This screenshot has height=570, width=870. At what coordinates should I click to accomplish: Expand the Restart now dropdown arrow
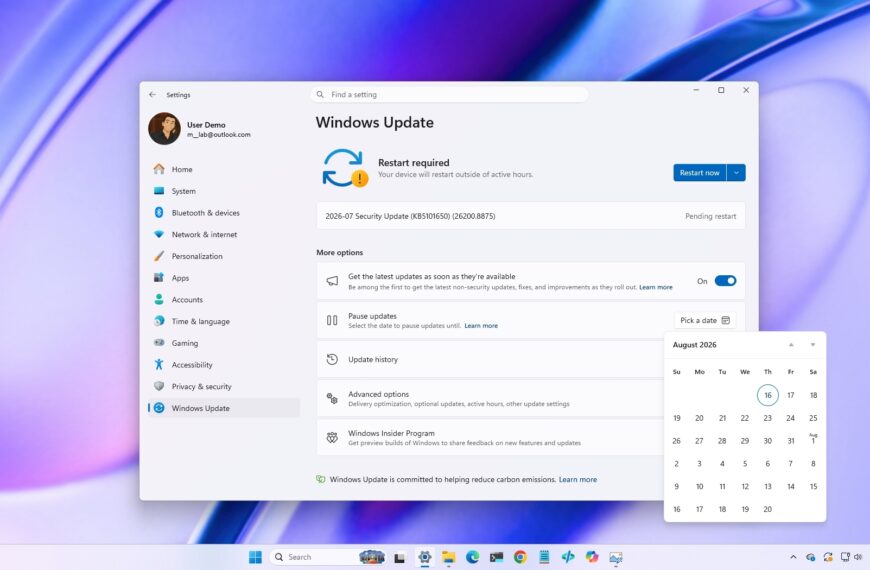pos(736,173)
